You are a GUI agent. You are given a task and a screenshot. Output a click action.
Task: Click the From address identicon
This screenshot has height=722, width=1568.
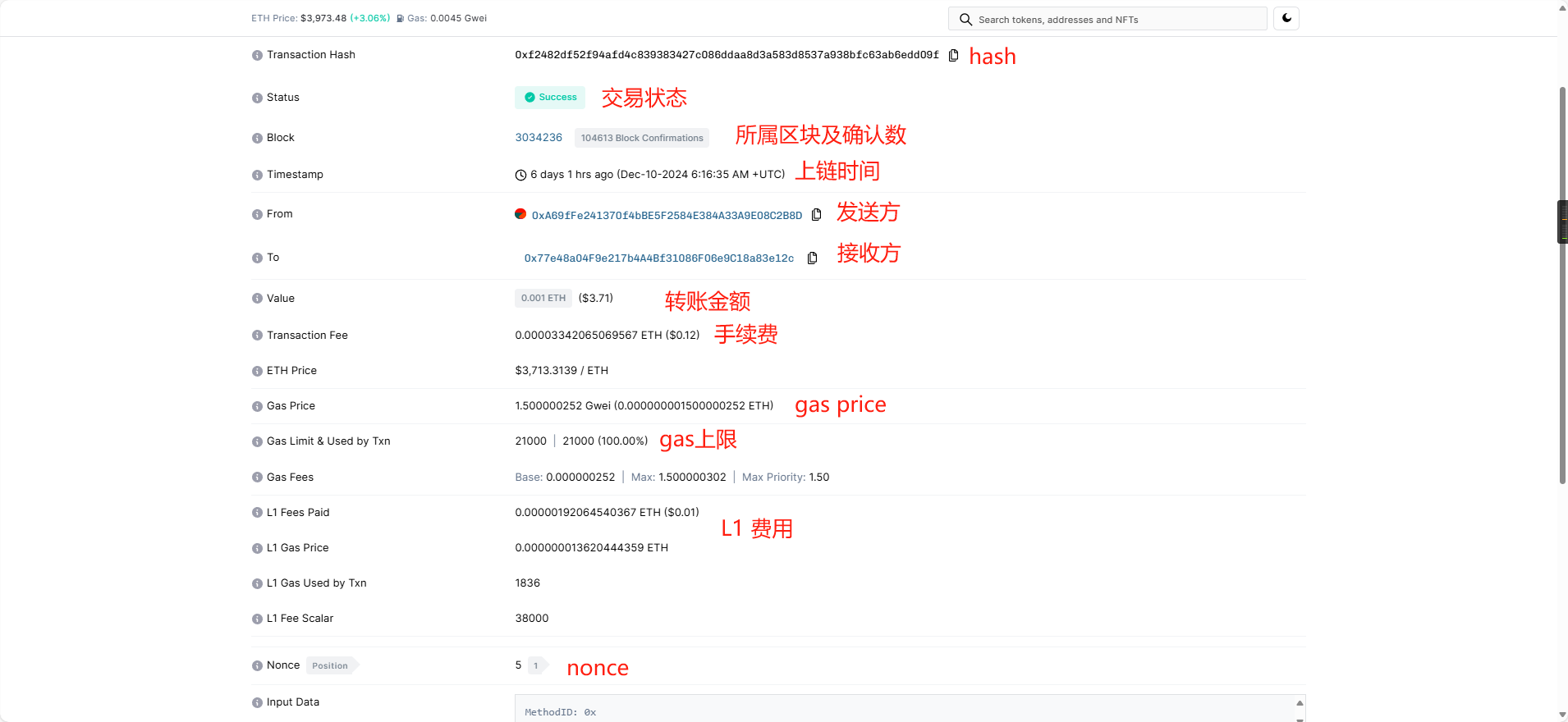[x=520, y=214]
